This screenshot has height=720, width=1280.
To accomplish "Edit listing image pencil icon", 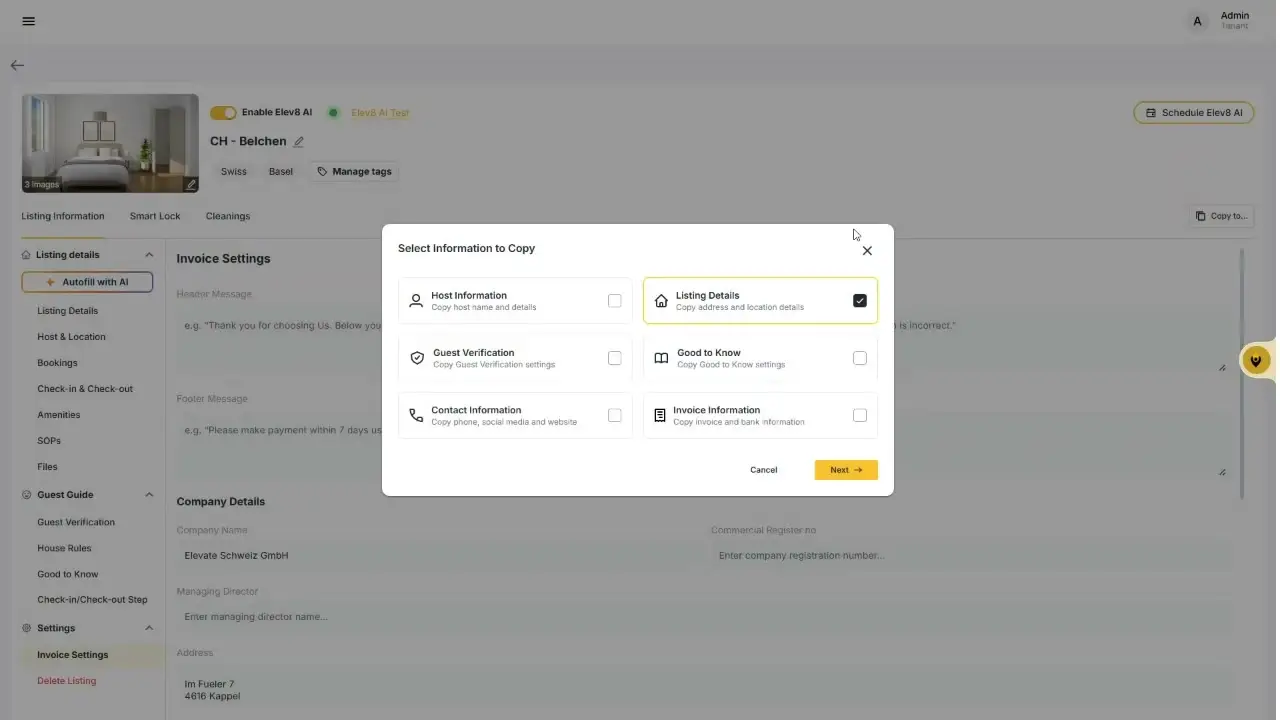I will pyautogui.click(x=190, y=184).
